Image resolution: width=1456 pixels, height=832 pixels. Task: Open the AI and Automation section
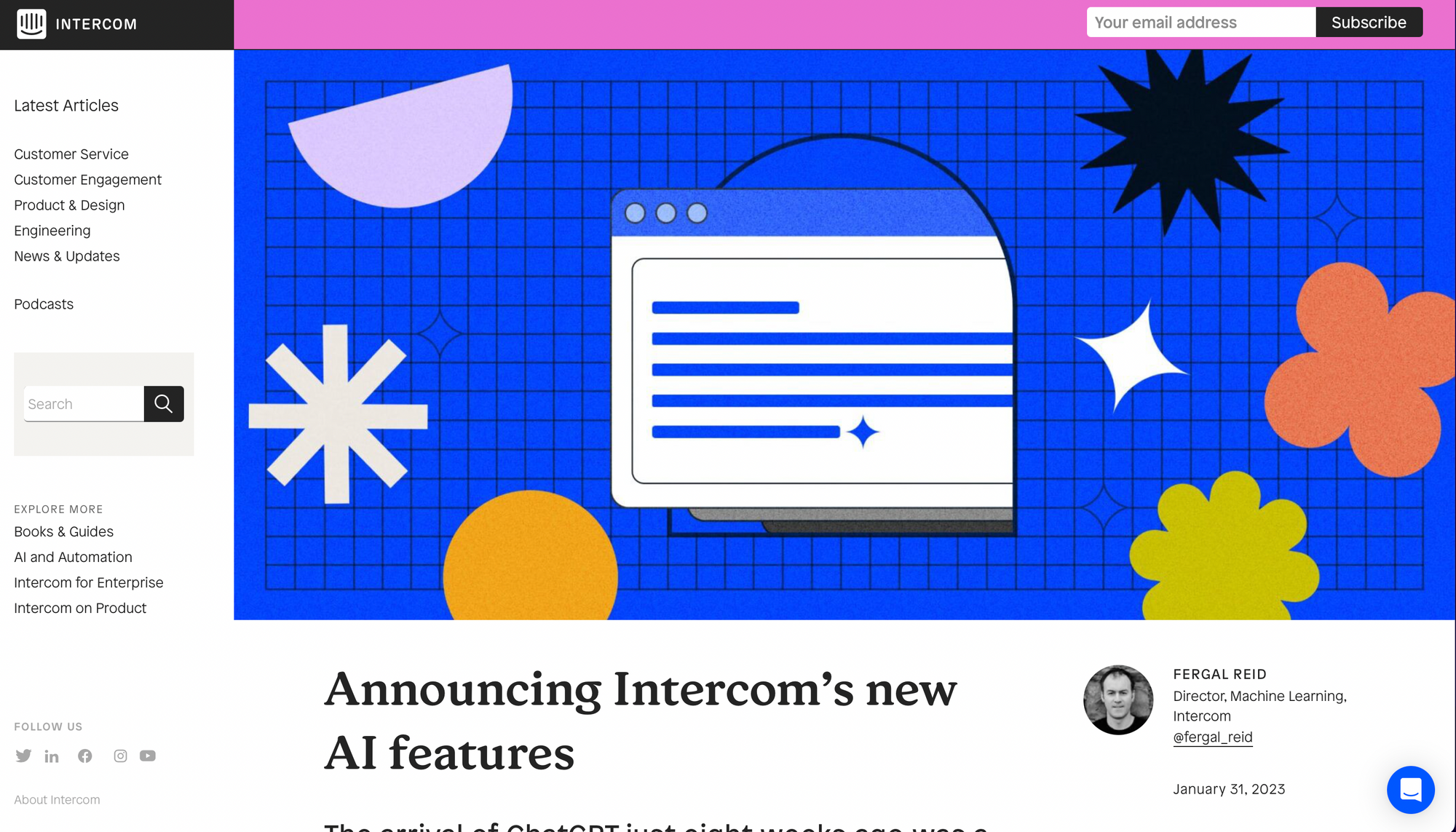[73, 556]
